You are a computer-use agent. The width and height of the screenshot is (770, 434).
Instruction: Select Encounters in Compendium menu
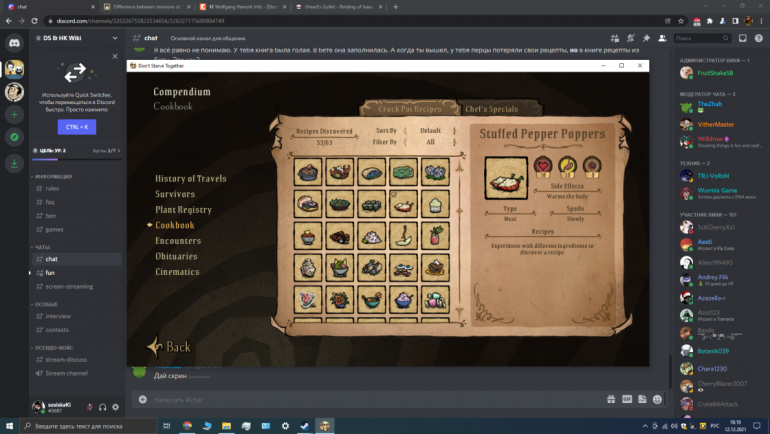[178, 241]
